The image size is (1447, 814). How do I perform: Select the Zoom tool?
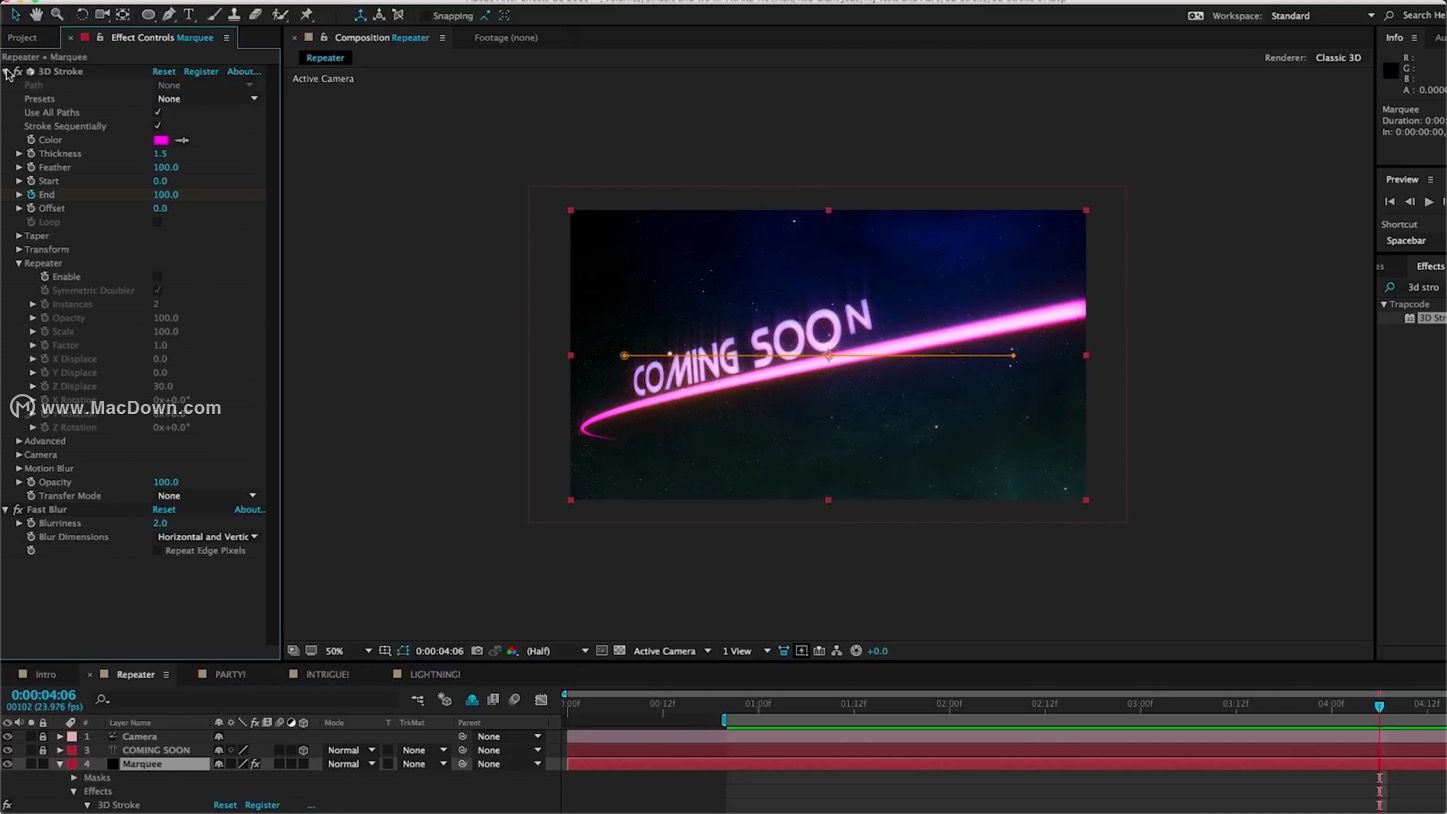[58, 14]
